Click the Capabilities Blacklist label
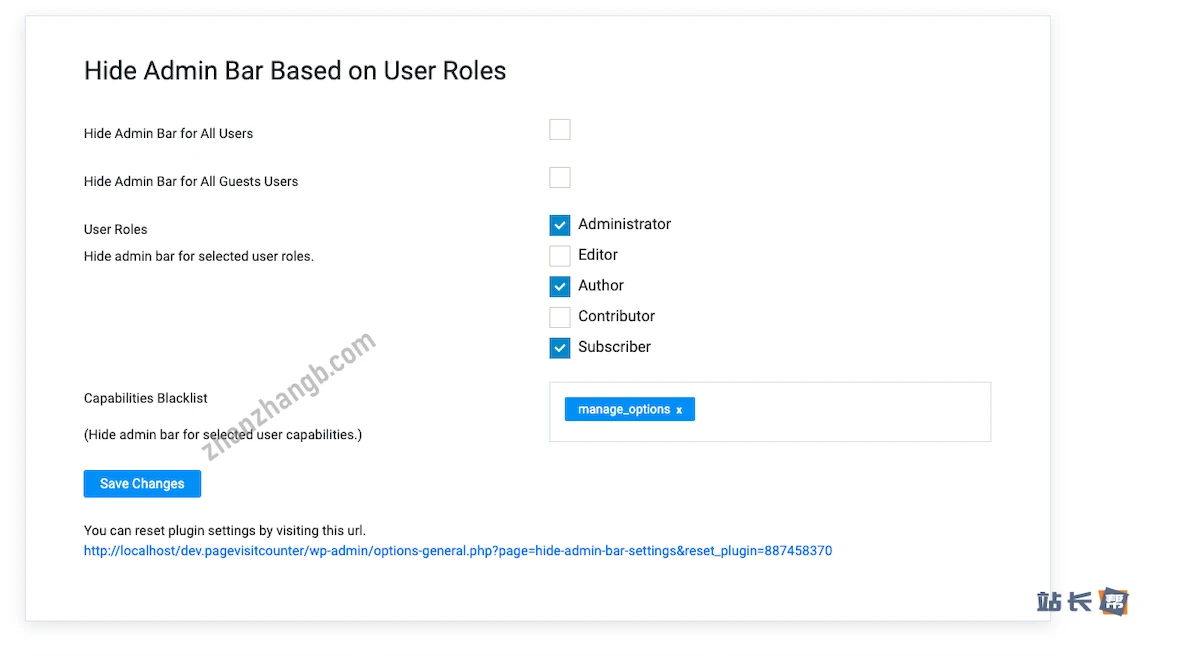The height and width of the screenshot is (656, 1188). pos(146,398)
